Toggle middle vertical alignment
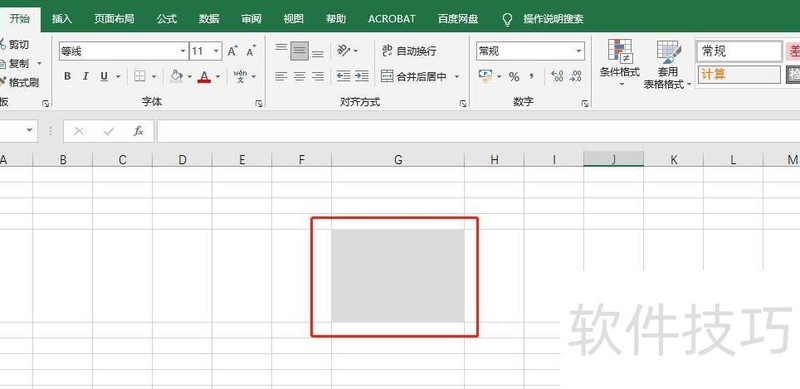 point(299,51)
